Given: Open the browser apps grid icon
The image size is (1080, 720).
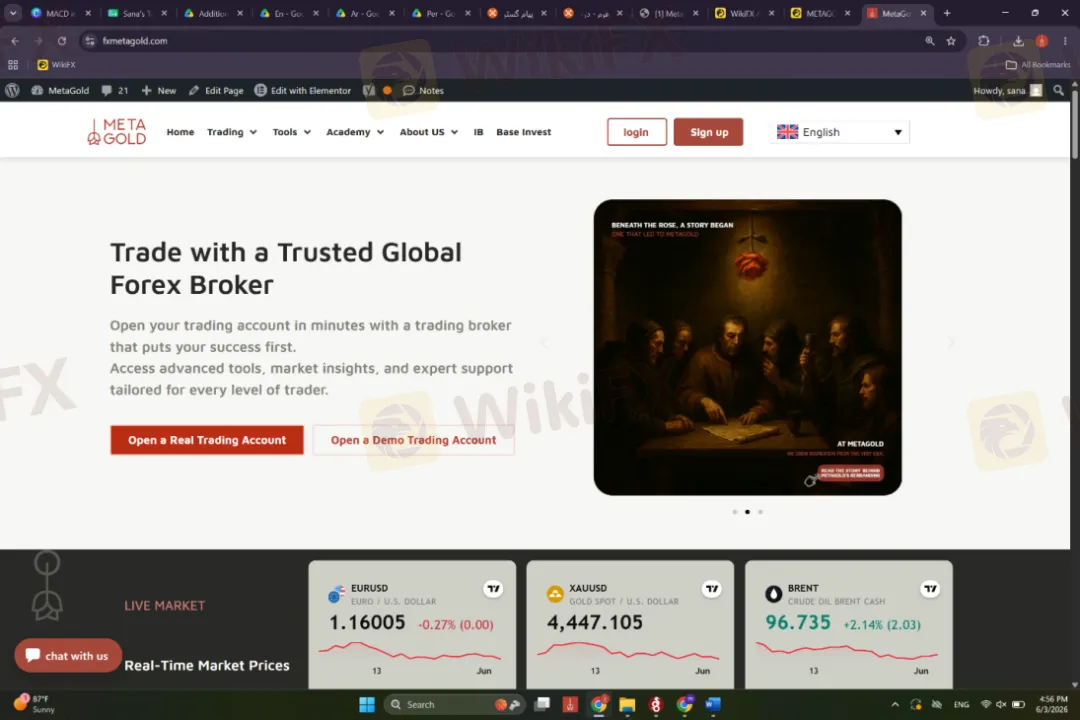Looking at the screenshot, I should click(12, 65).
